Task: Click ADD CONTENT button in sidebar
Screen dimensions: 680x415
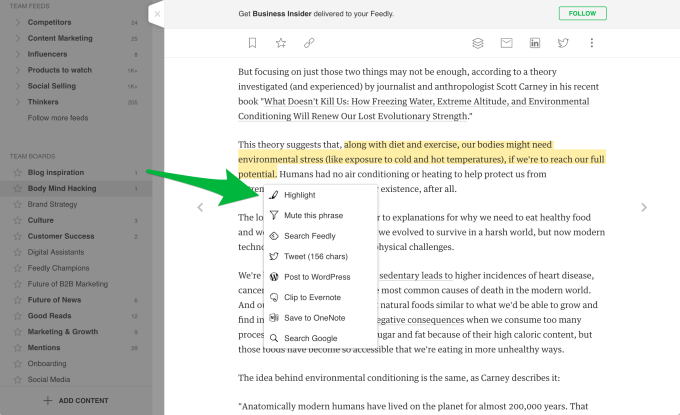Action: (76, 401)
